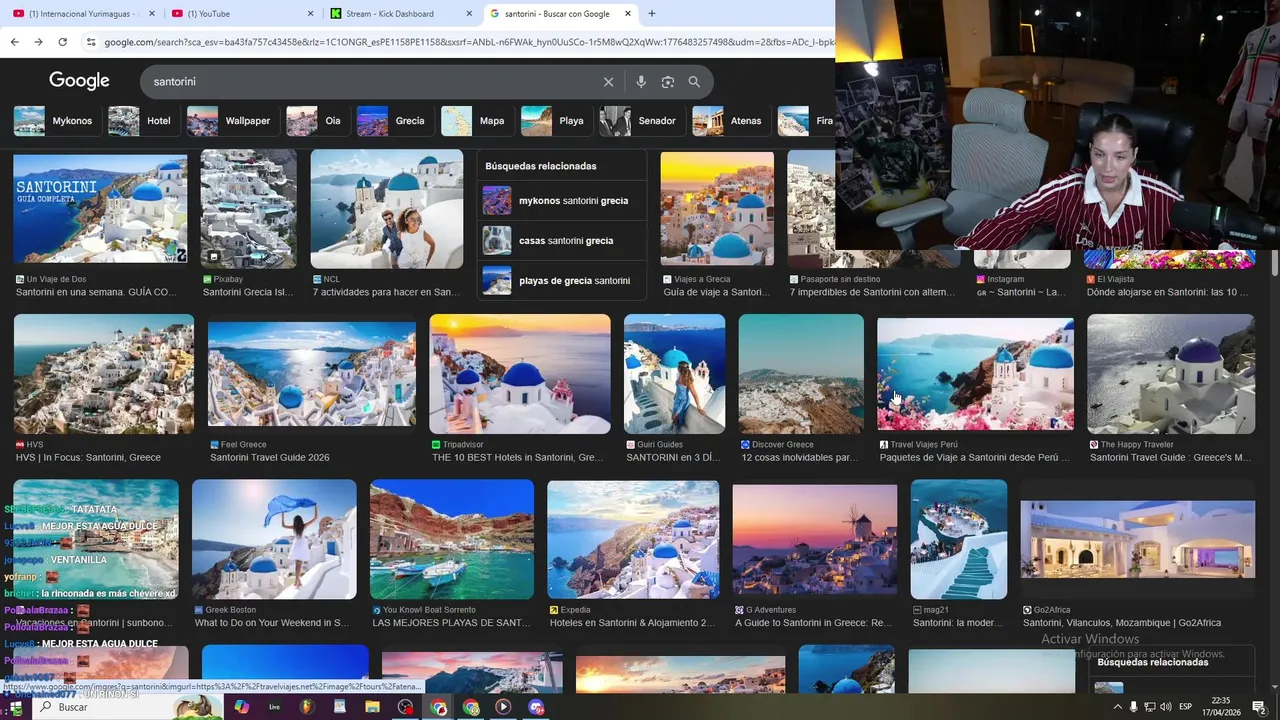
Task: Open the Windows Start menu
Action: click(16, 707)
